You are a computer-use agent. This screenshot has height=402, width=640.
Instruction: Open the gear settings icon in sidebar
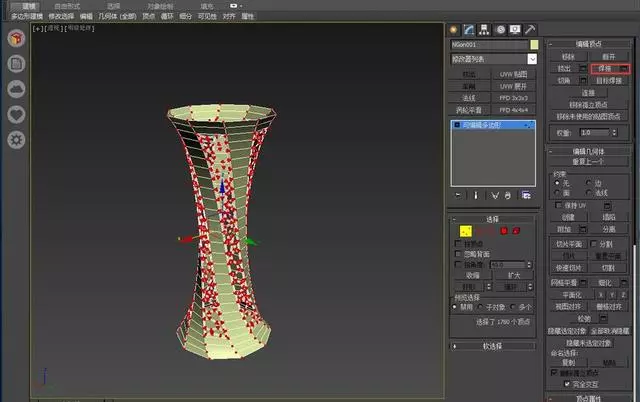coord(16,139)
